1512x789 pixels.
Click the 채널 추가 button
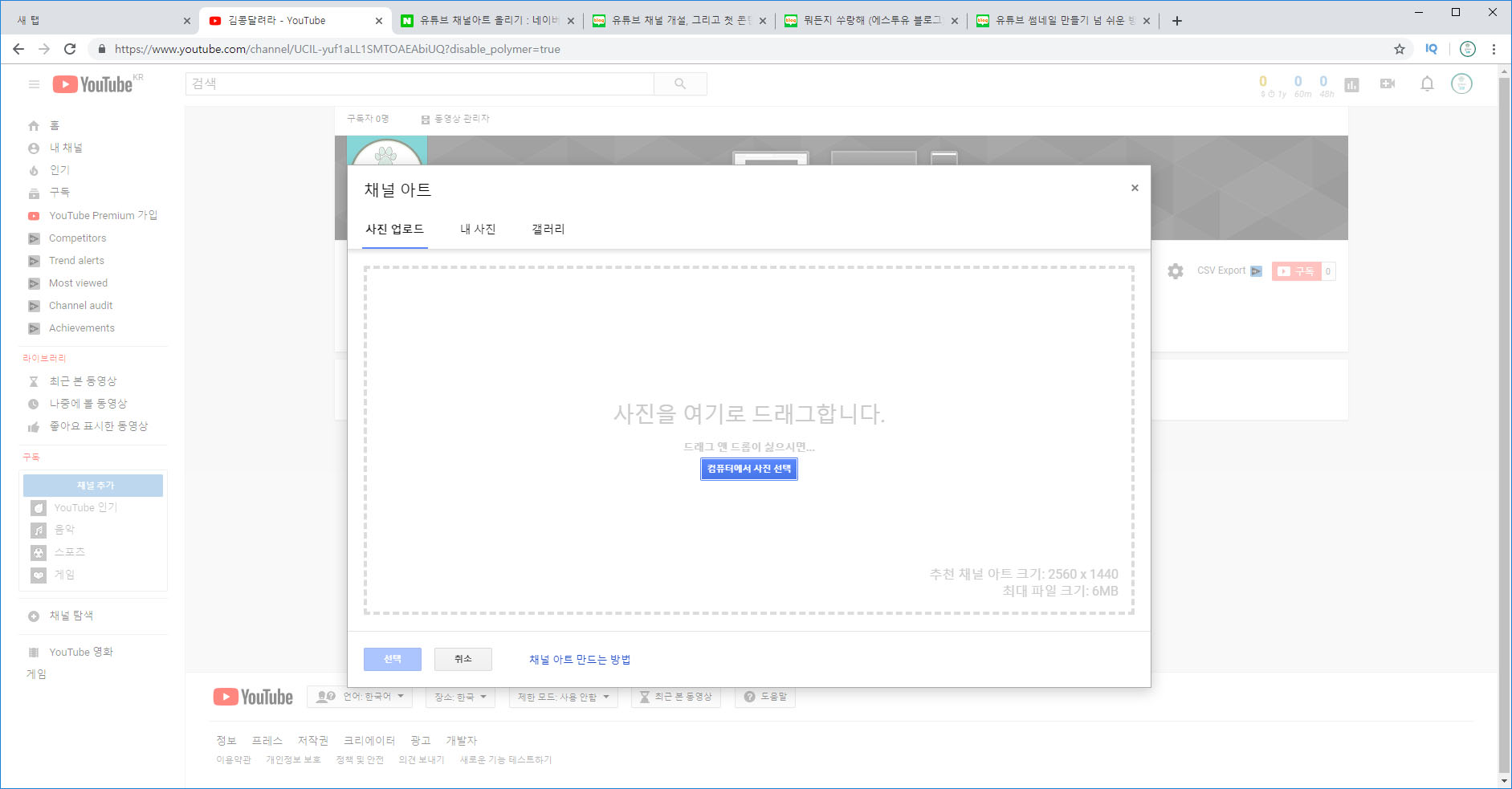click(93, 486)
